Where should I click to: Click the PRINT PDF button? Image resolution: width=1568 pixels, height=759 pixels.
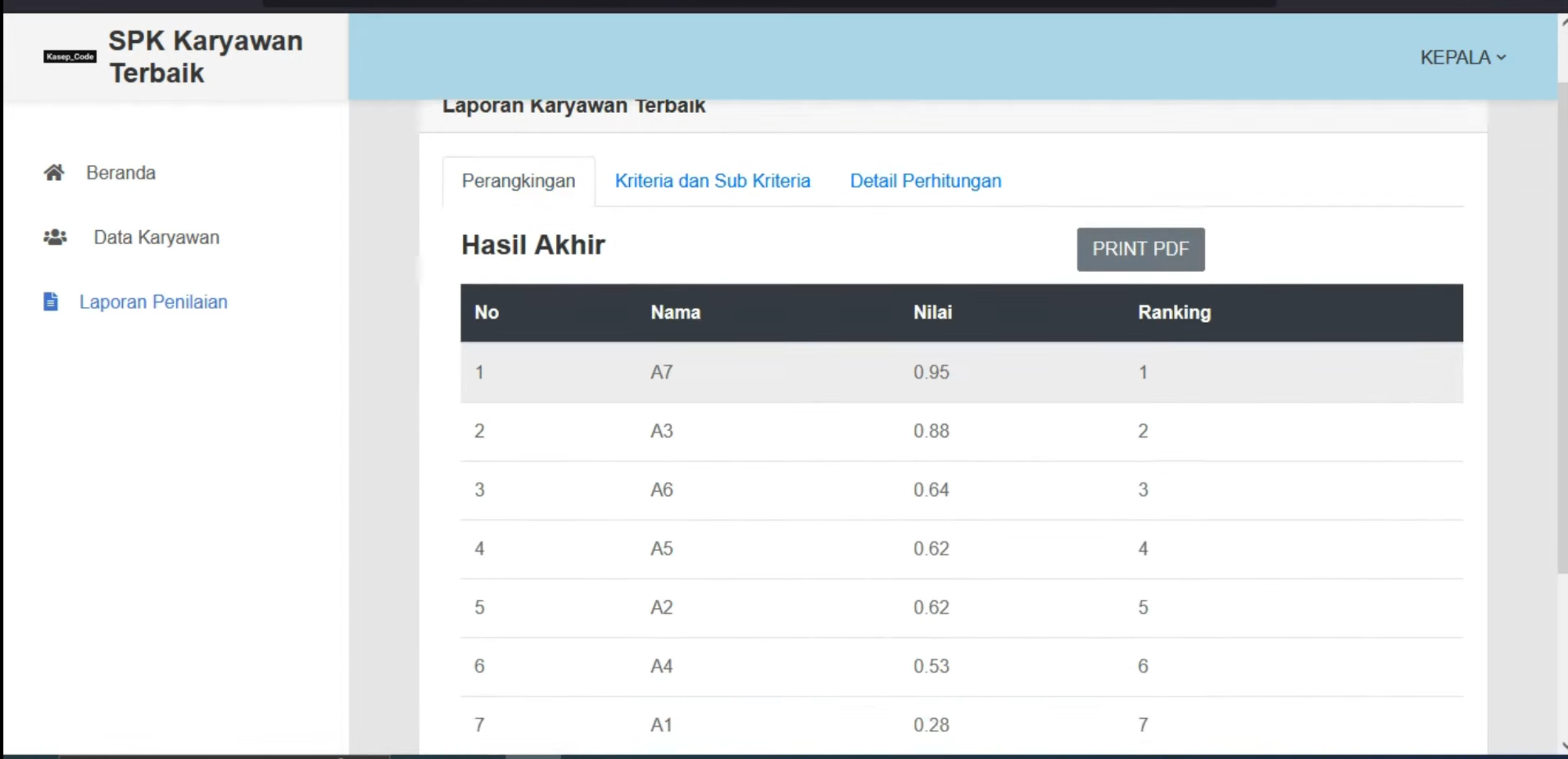pos(1141,249)
